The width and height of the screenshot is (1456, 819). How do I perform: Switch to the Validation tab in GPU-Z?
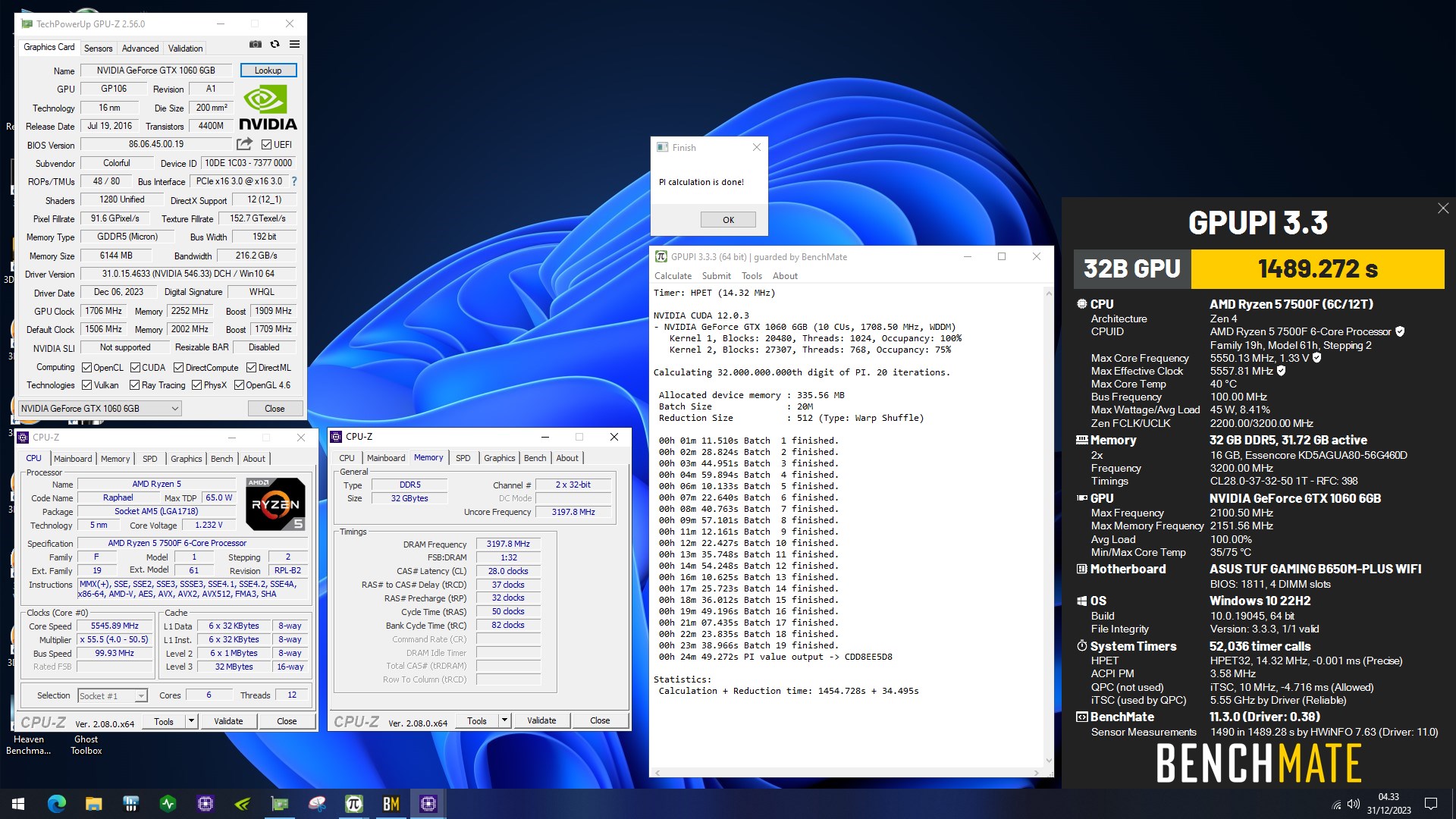pos(185,49)
